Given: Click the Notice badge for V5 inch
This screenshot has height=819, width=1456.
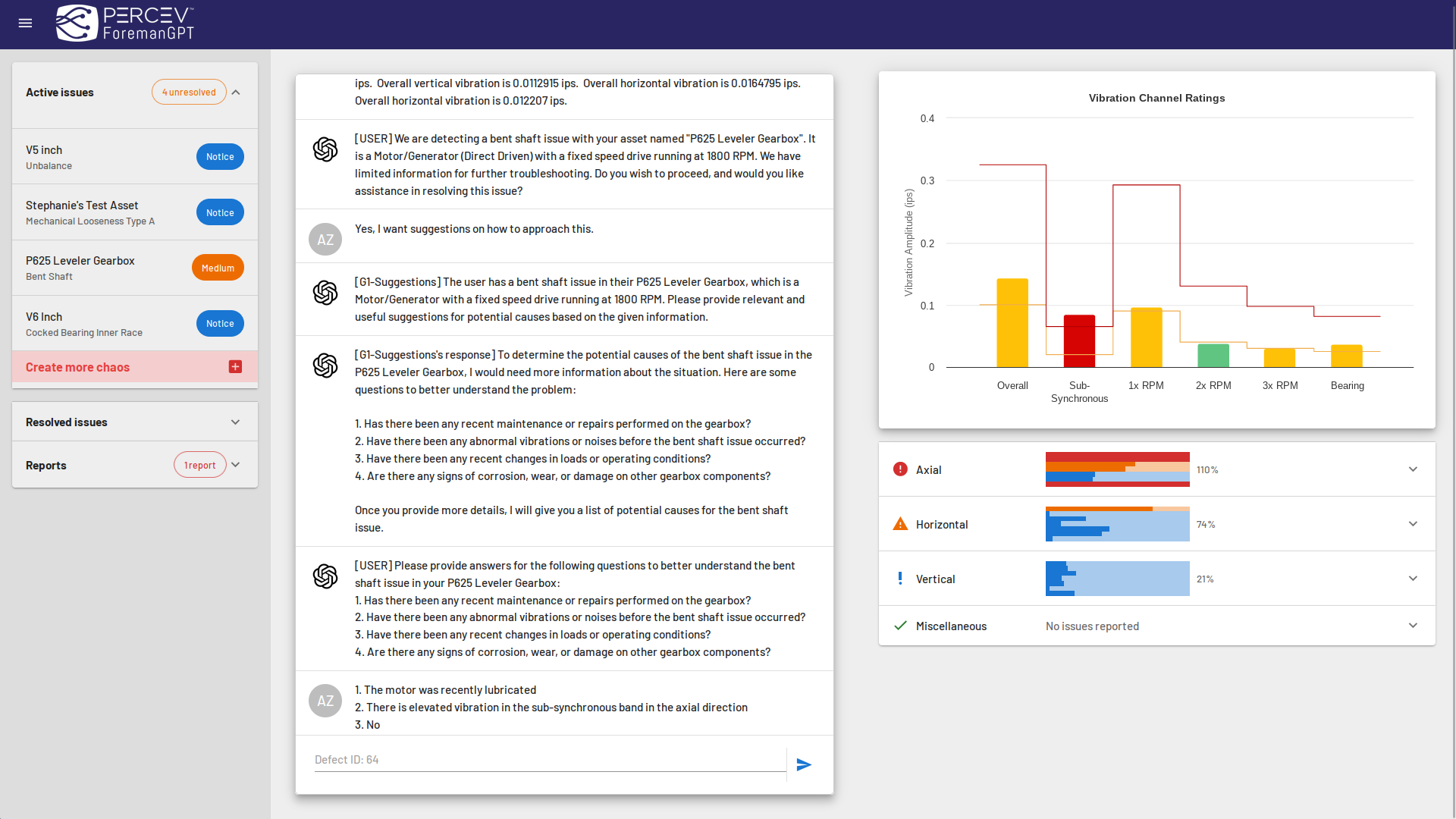Looking at the screenshot, I should [220, 157].
